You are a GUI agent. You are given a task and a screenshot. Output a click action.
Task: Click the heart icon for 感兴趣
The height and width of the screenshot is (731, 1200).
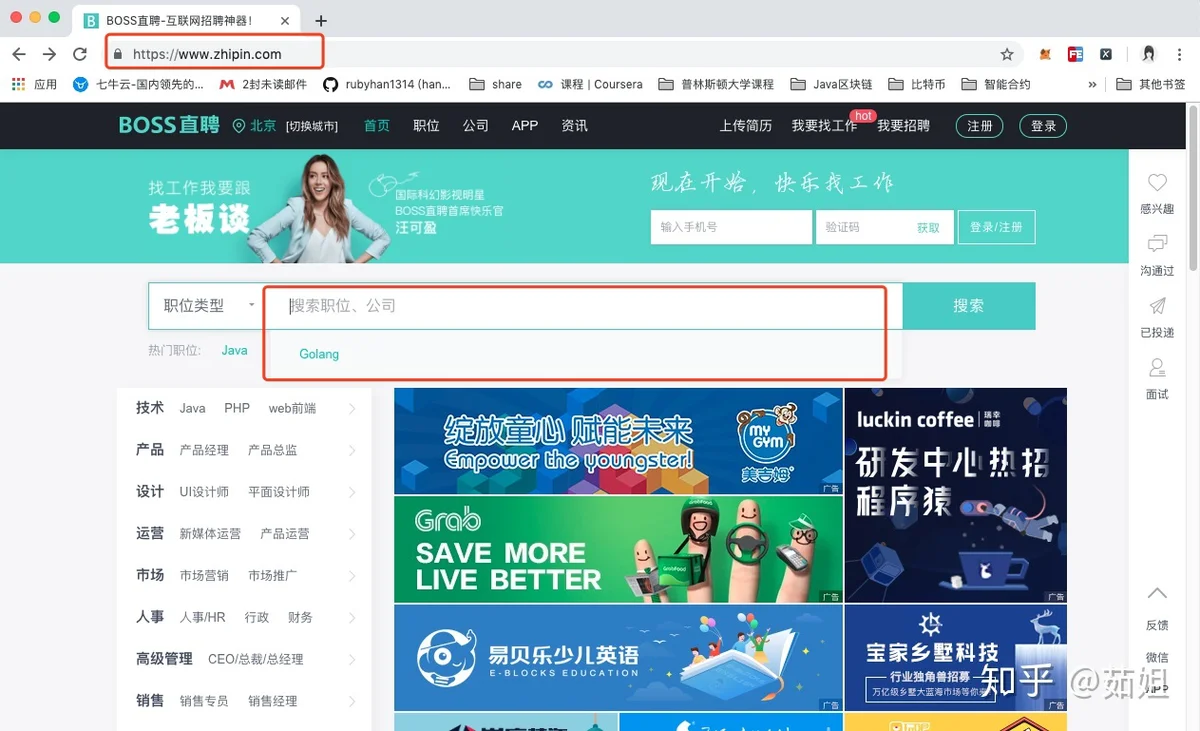pyautogui.click(x=1157, y=183)
